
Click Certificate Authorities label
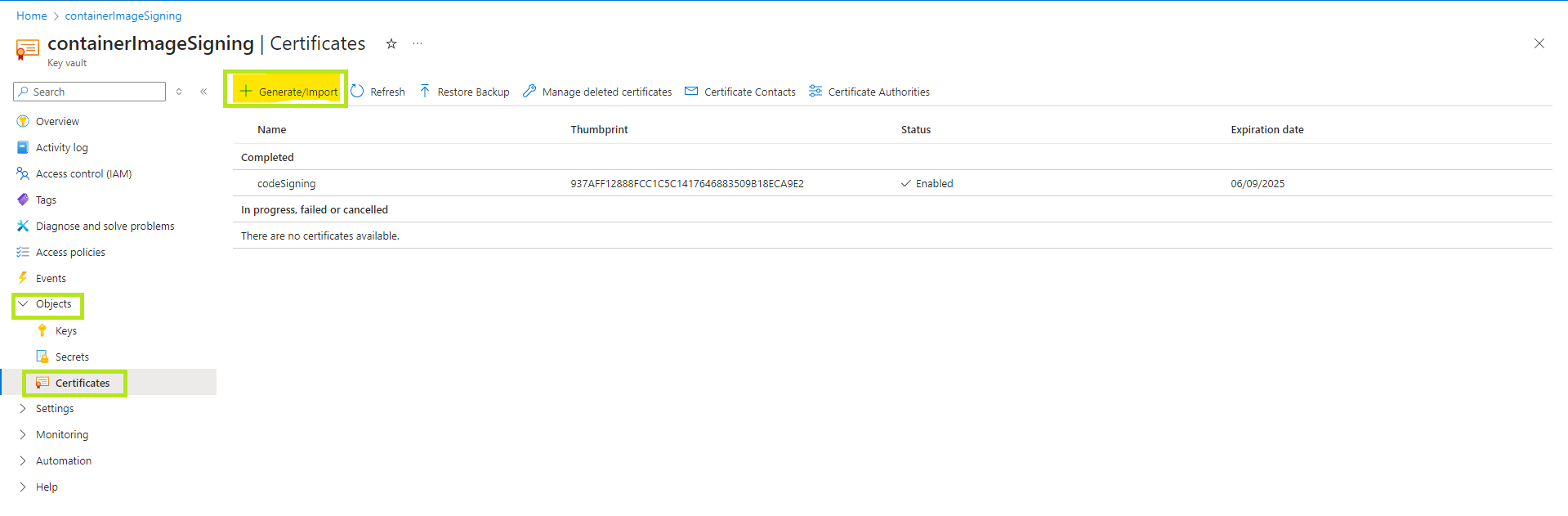pyautogui.click(x=879, y=92)
